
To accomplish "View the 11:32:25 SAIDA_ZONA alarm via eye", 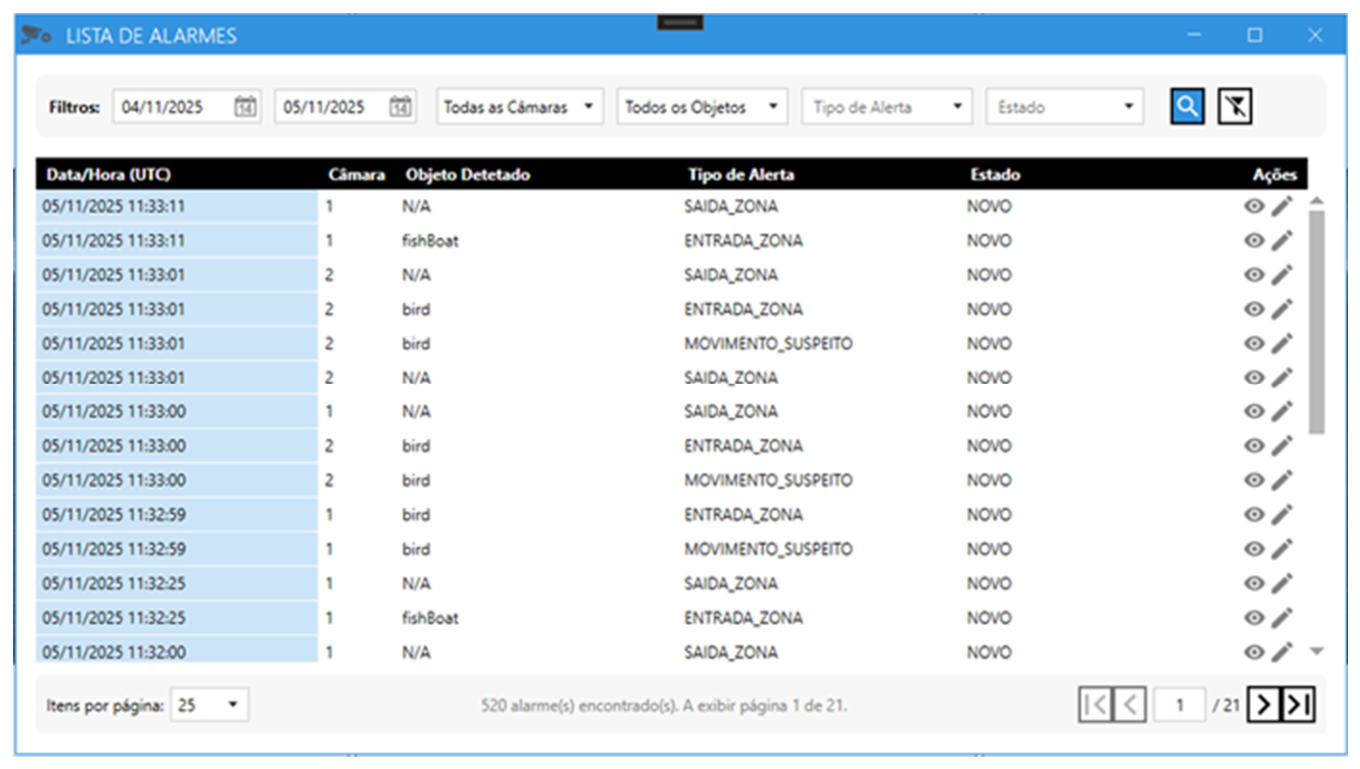I will (1254, 583).
